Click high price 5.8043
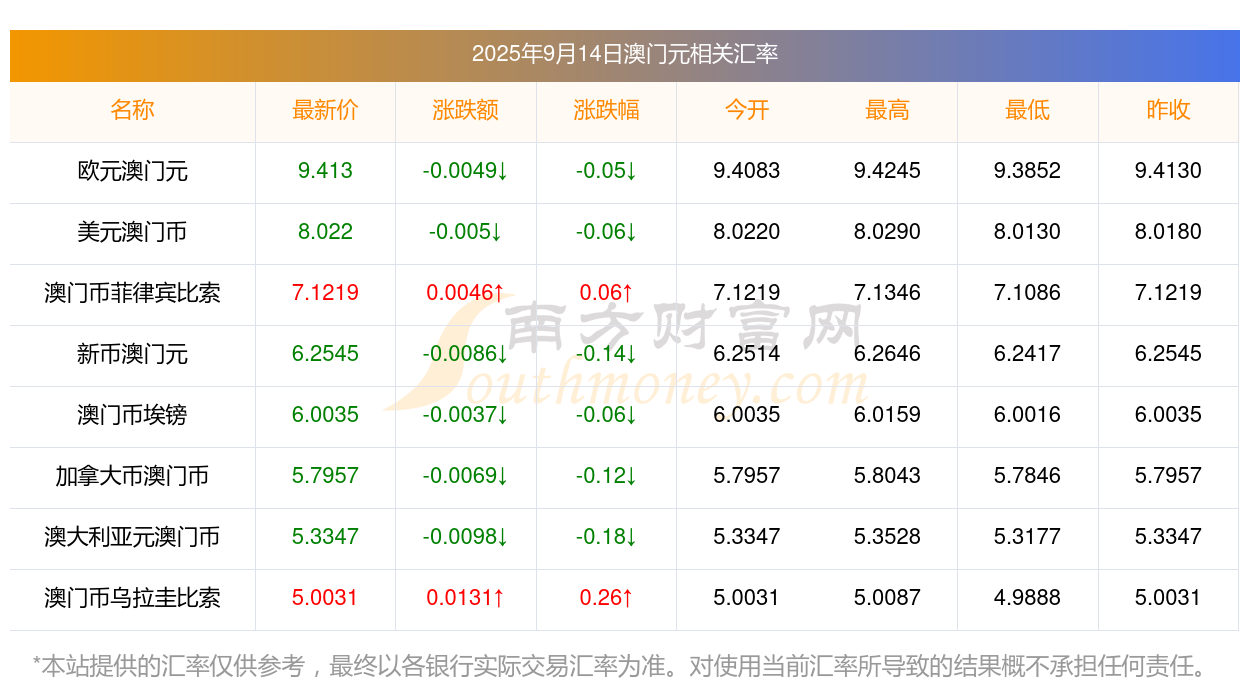 coord(887,476)
